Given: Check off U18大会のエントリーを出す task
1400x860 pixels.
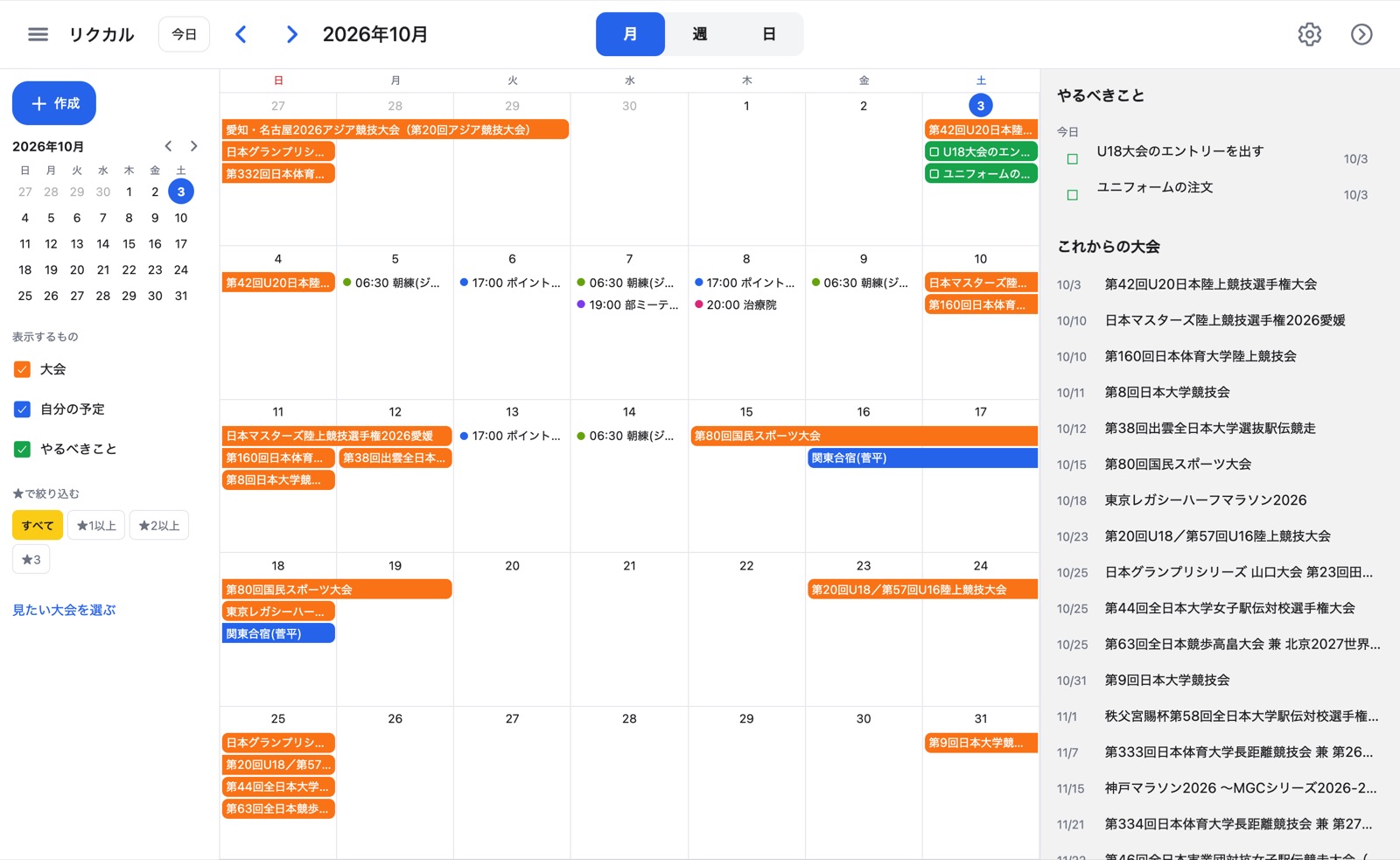Looking at the screenshot, I should click(x=1072, y=159).
